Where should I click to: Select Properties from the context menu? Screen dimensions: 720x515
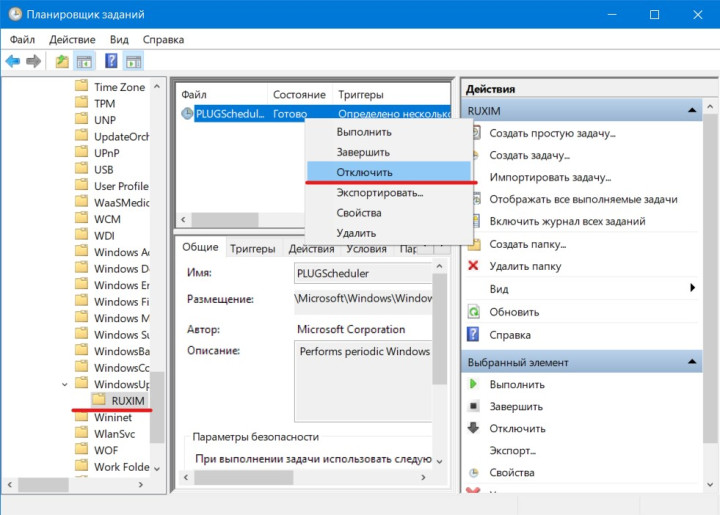click(359, 213)
